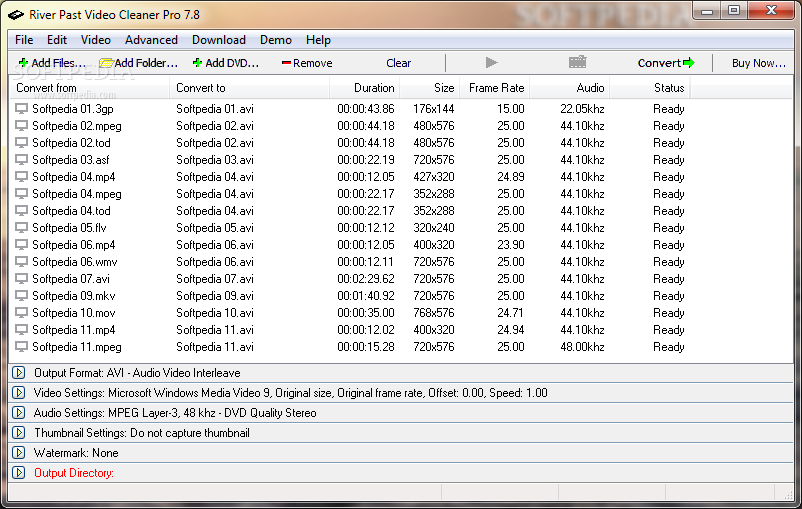Image resolution: width=802 pixels, height=509 pixels.
Task: Sort by the Duration column header
Action: coord(365,87)
